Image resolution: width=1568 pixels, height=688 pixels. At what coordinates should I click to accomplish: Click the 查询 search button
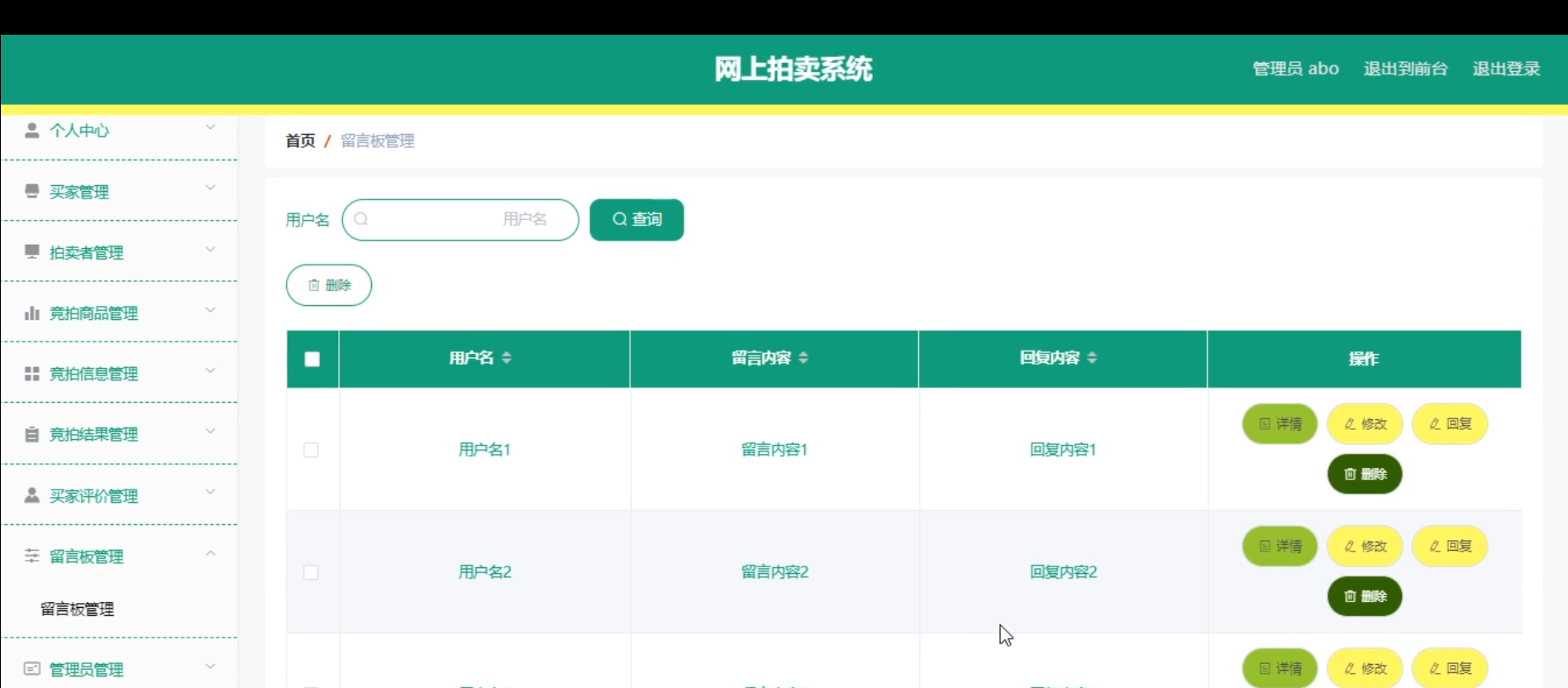636,220
